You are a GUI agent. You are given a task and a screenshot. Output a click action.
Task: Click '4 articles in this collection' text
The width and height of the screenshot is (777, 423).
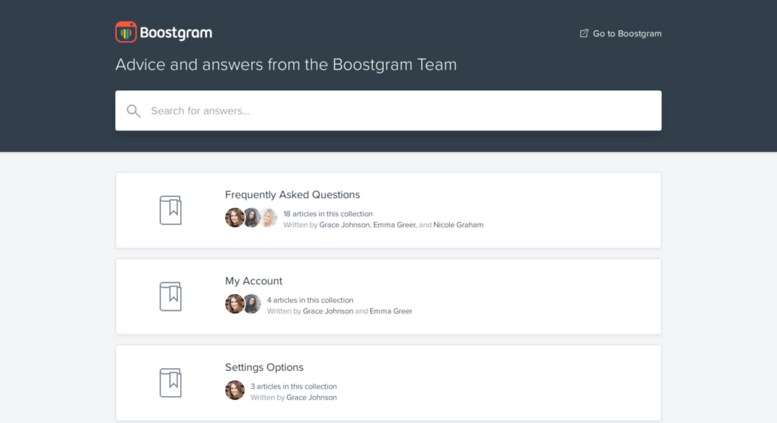click(310, 300)
